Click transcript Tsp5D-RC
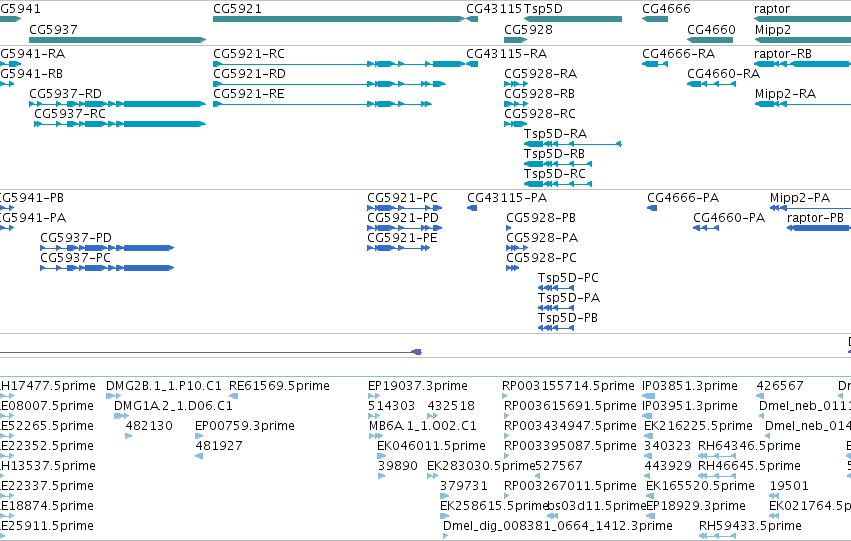The image size is (851, 541). tap(558, 184)
